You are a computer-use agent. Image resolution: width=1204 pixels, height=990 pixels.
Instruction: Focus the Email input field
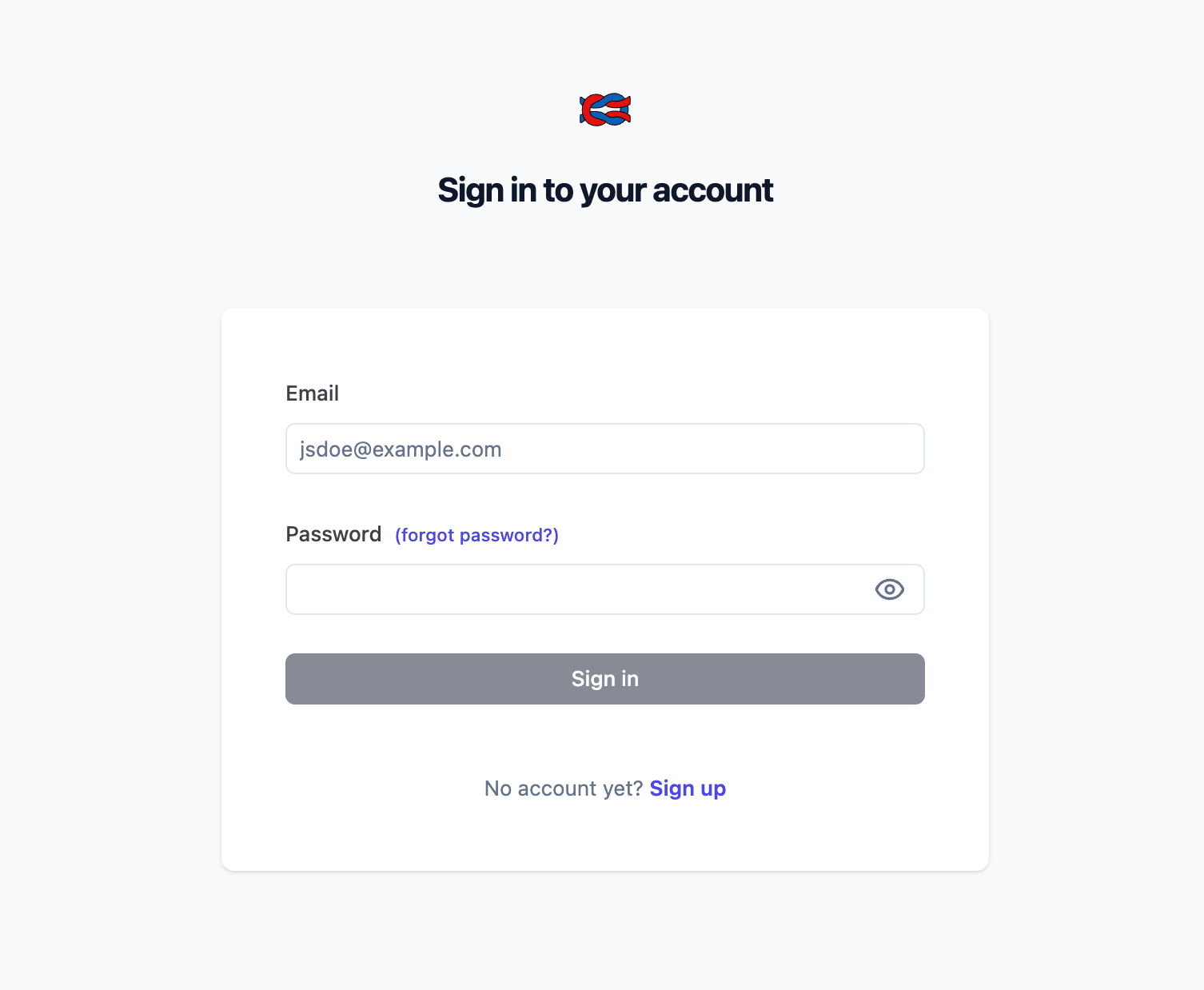coord(605,449)
